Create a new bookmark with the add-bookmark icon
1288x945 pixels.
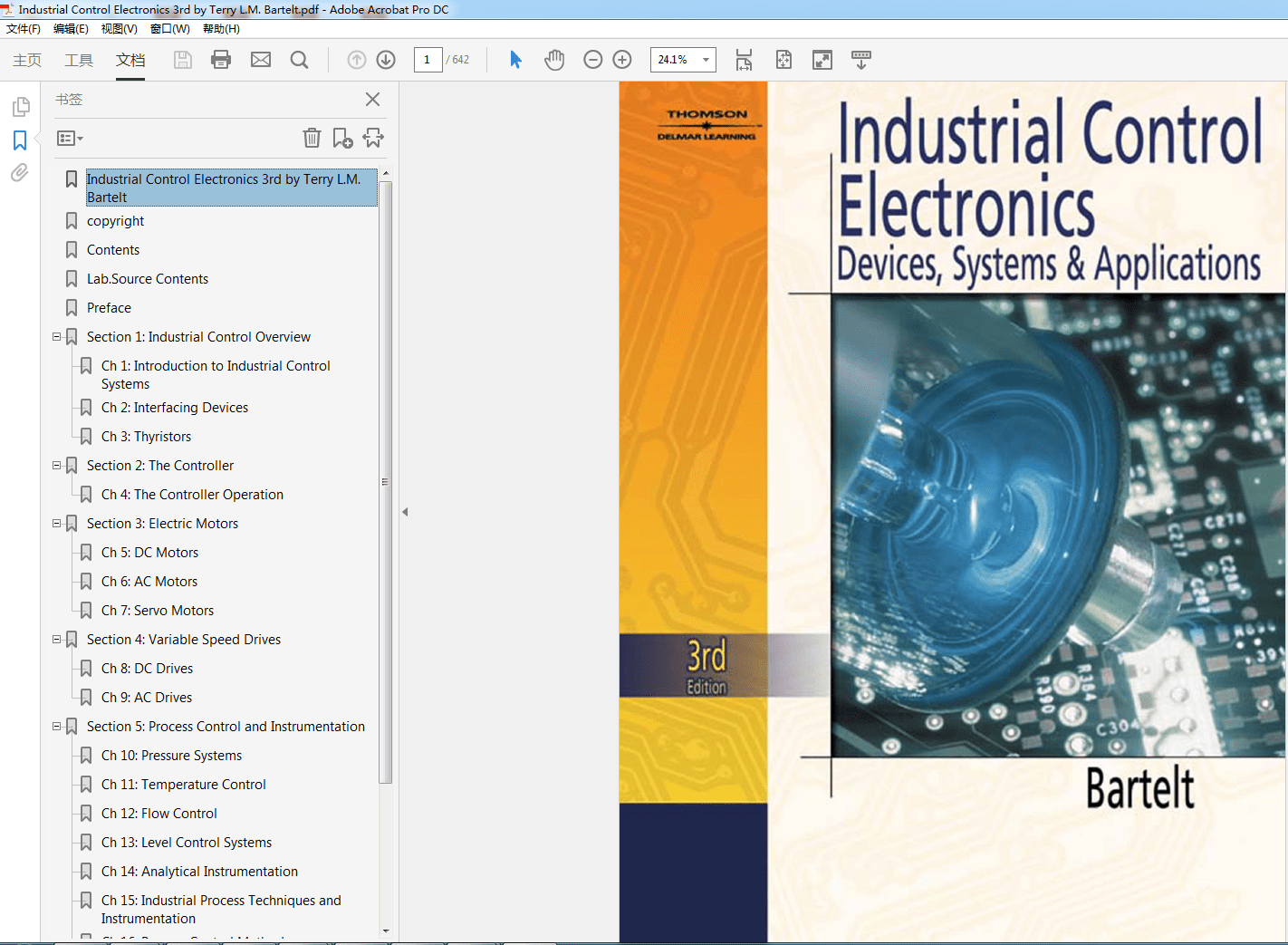click(341, 138)
